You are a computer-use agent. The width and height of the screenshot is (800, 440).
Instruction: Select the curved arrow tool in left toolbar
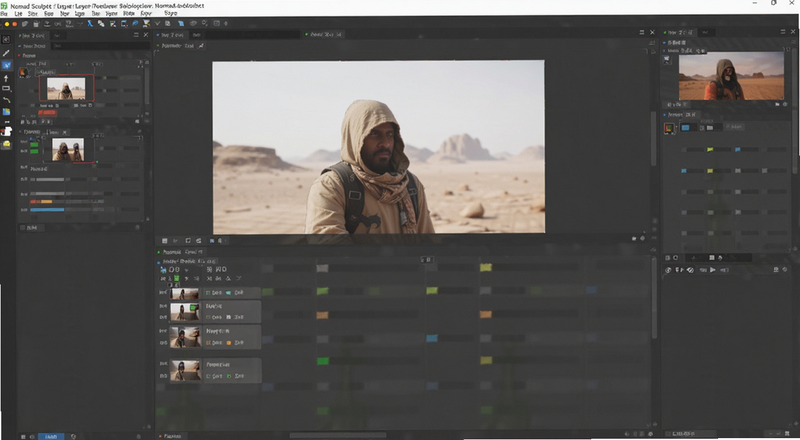(x=6, y=100)
